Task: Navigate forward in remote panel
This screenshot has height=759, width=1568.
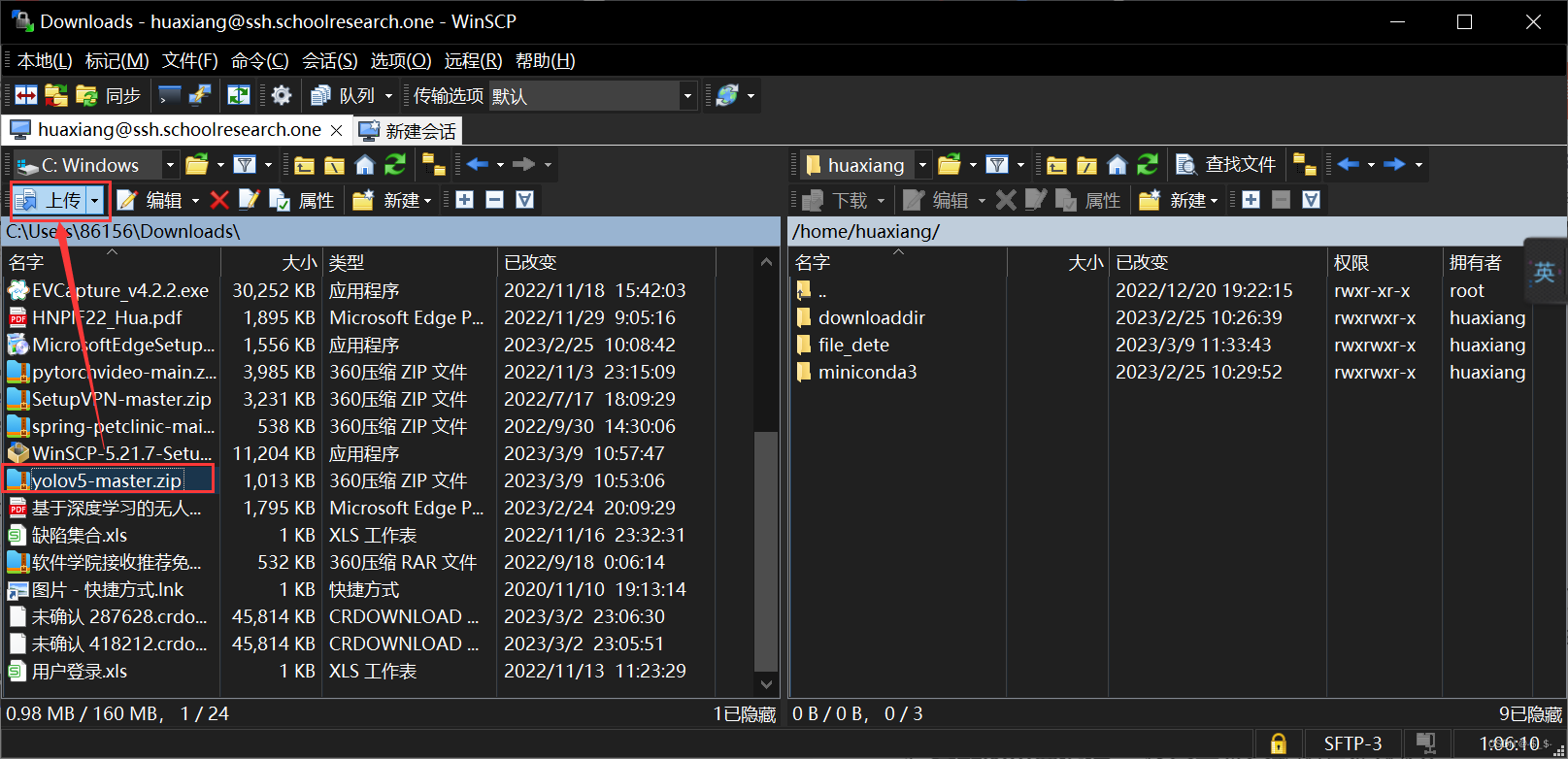Action: [1394, 165]
